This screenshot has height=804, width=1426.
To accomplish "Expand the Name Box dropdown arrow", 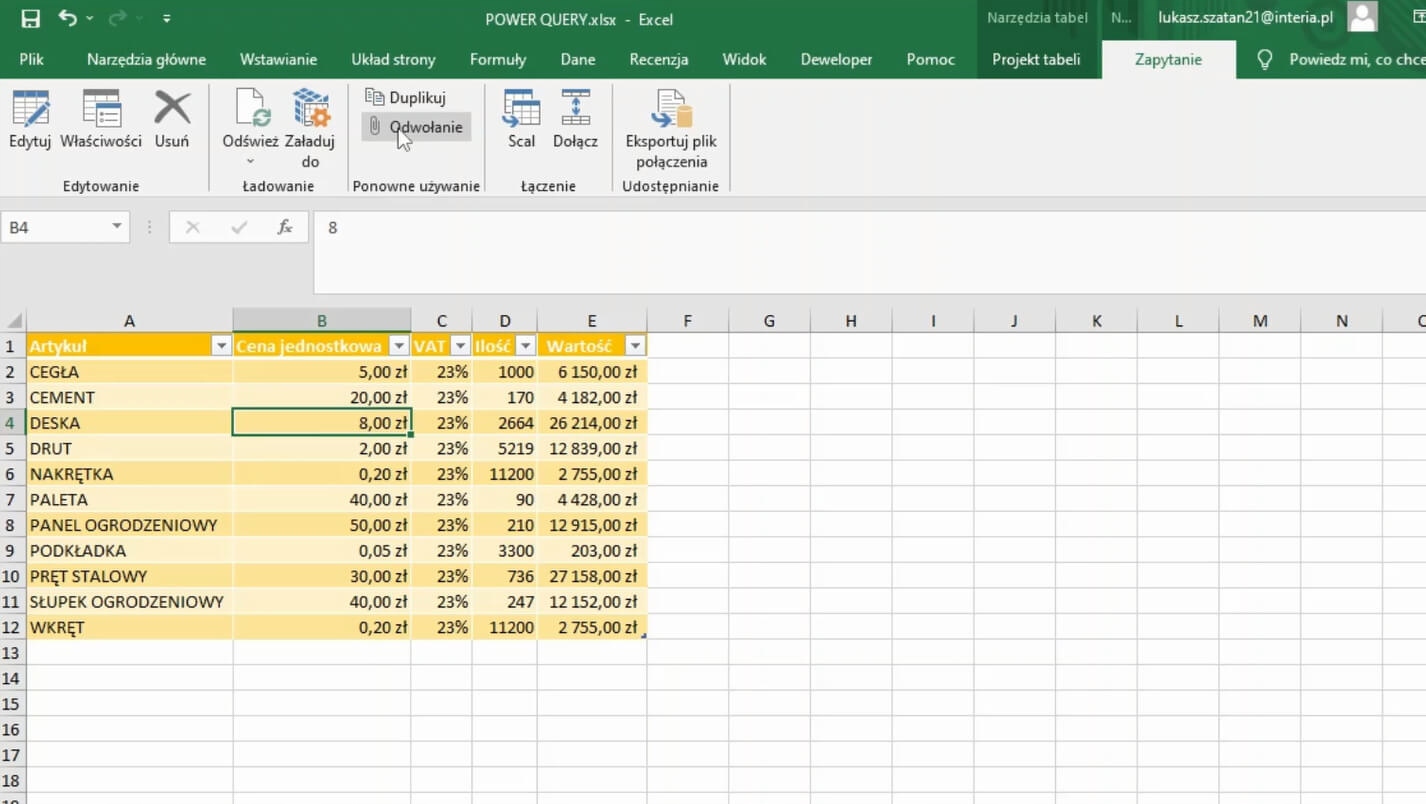I will 117,227.
